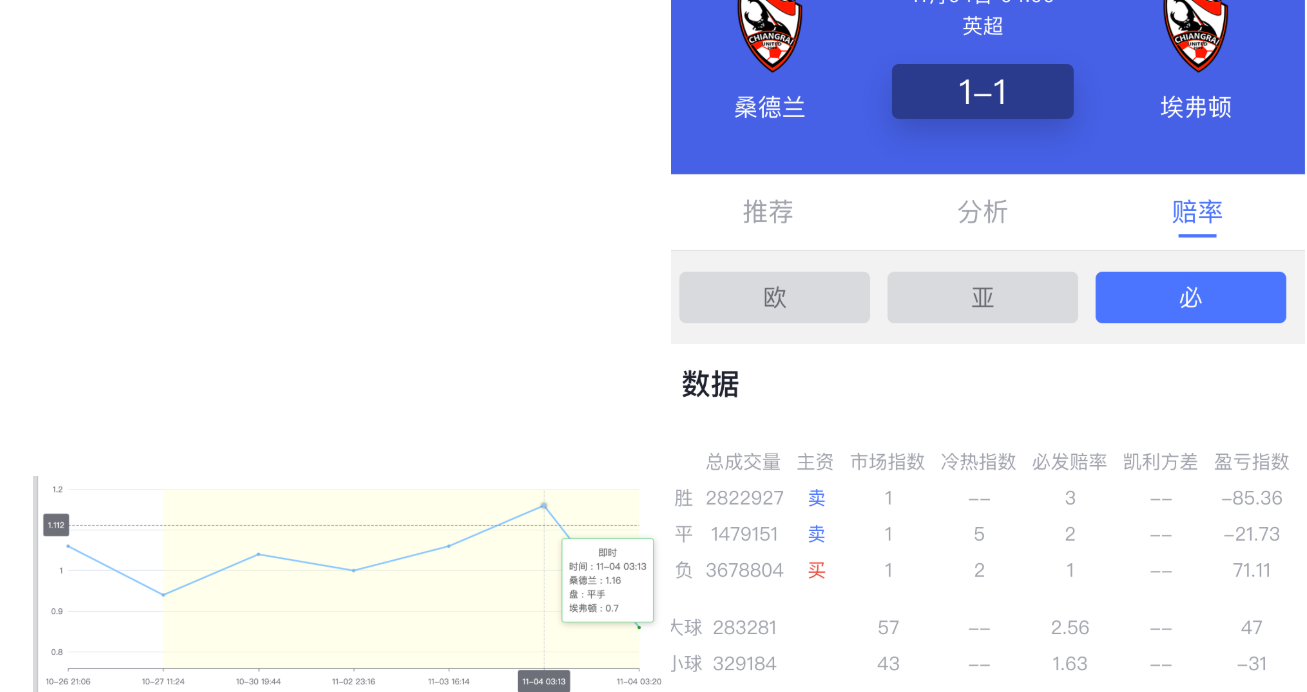Open the 分析 tab
Screen dimensions: 1307x692
(x=982, y=212)
